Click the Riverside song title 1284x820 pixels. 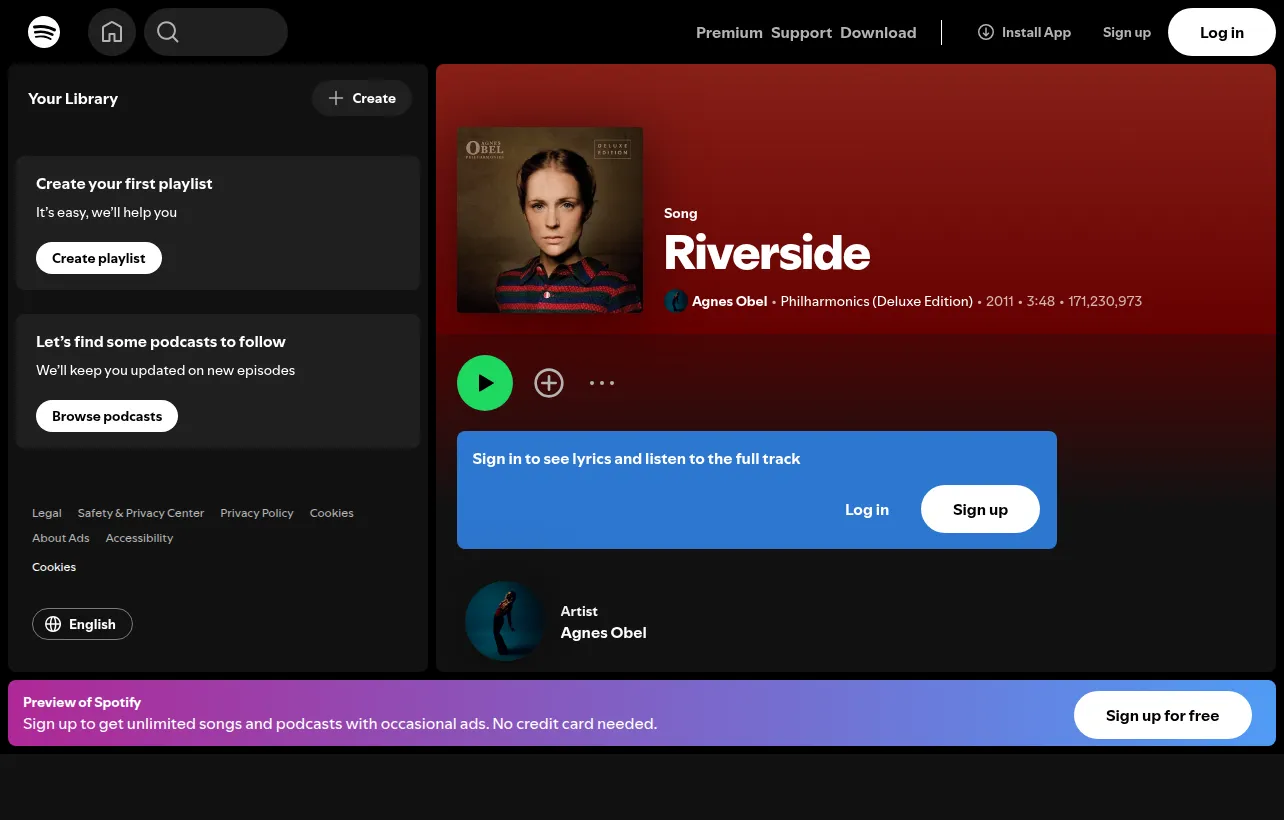[767, 253]
